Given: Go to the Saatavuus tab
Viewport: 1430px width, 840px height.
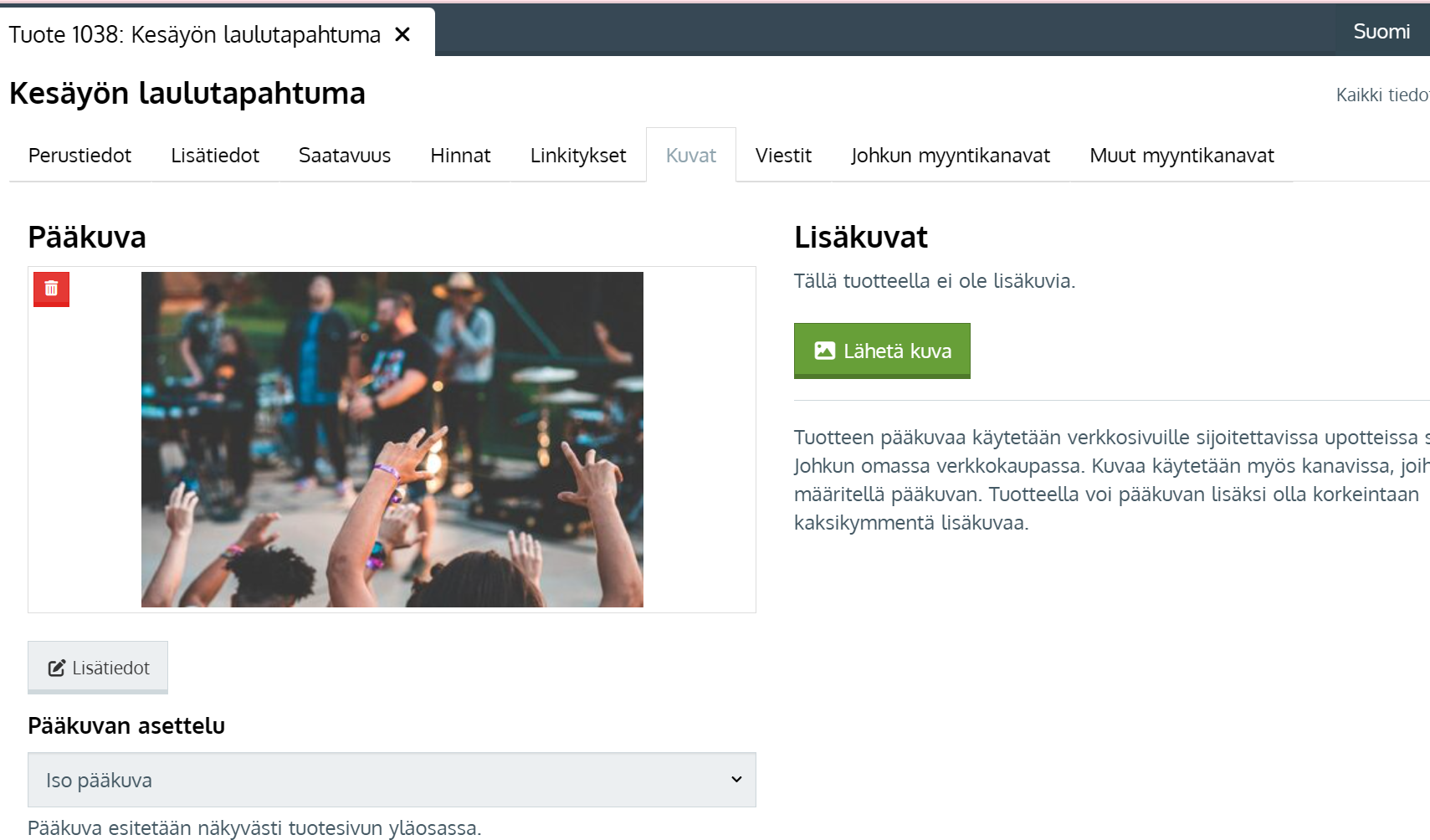Looking at the screenshot, I should click(x=345, y=156).
